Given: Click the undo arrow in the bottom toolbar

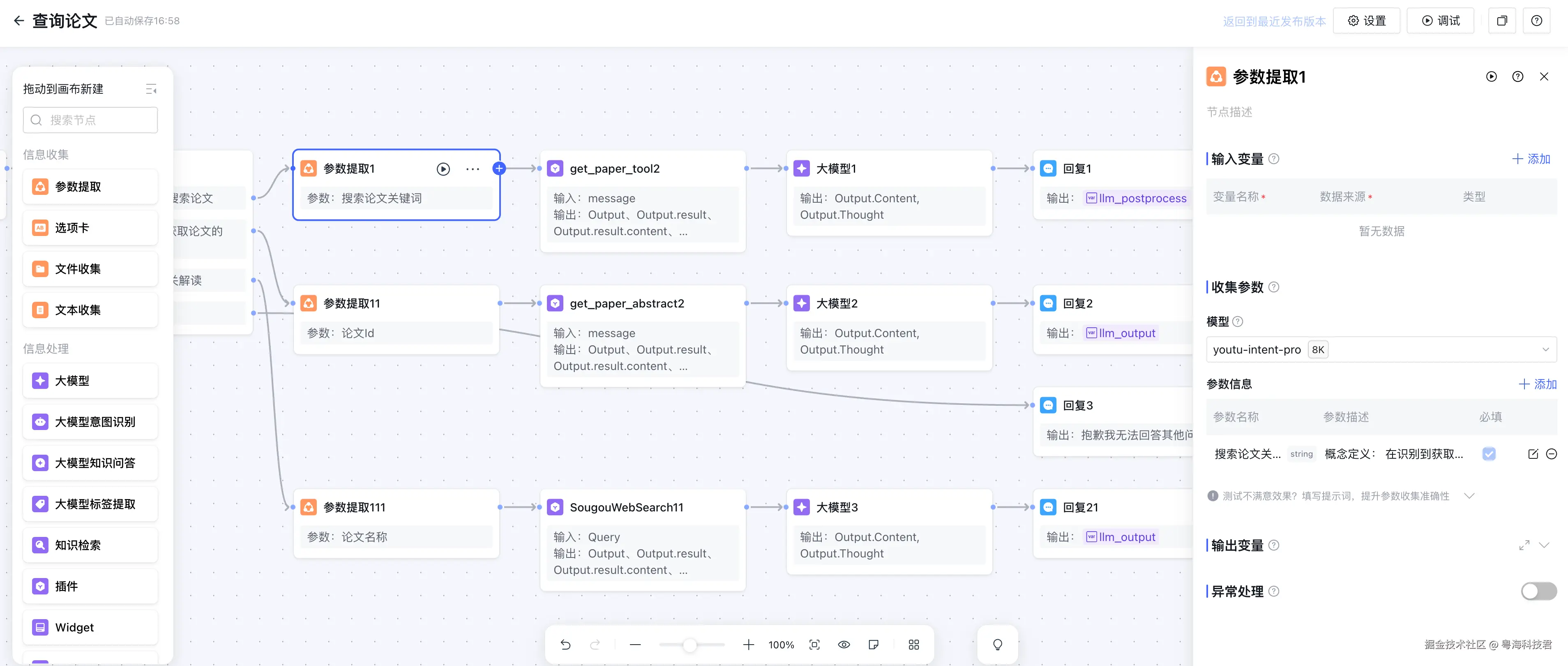Looking at the screenshot, I should coord(565,645).
